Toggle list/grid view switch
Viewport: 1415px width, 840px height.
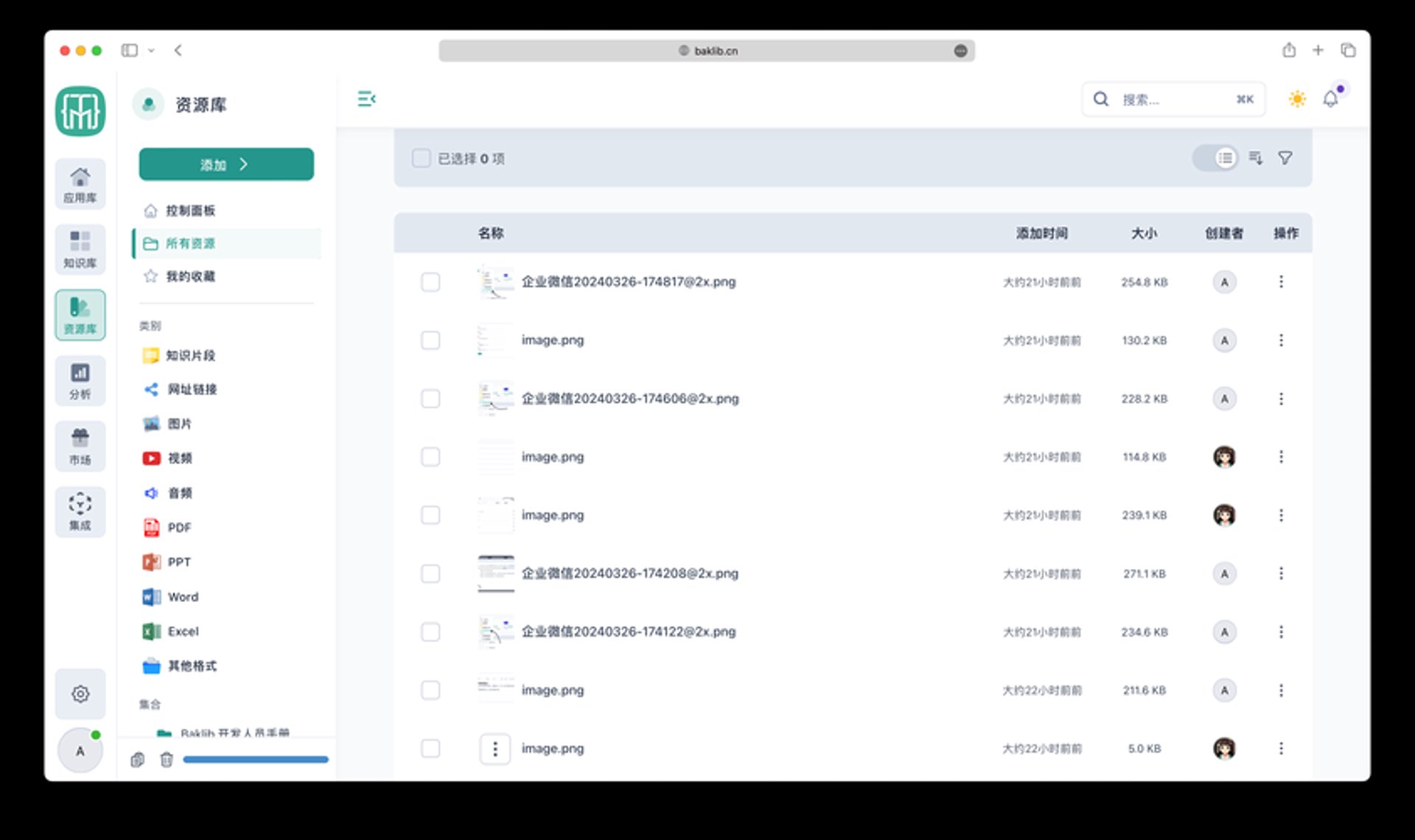click(1215, 158)
